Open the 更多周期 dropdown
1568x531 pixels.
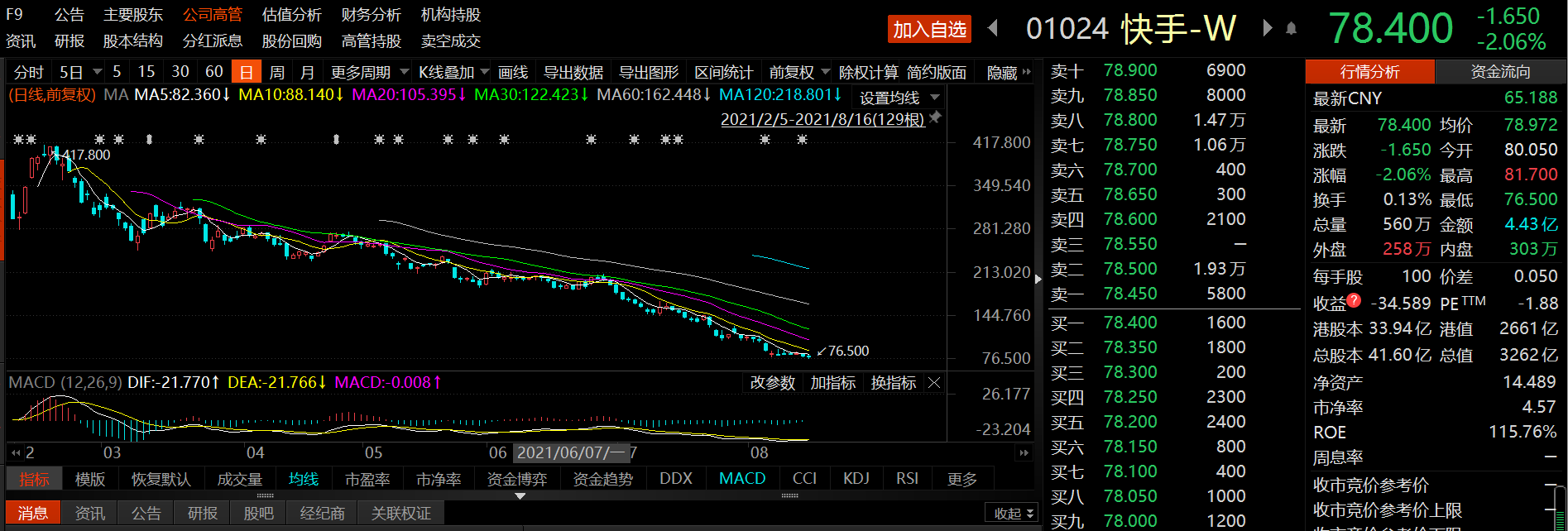369,72
